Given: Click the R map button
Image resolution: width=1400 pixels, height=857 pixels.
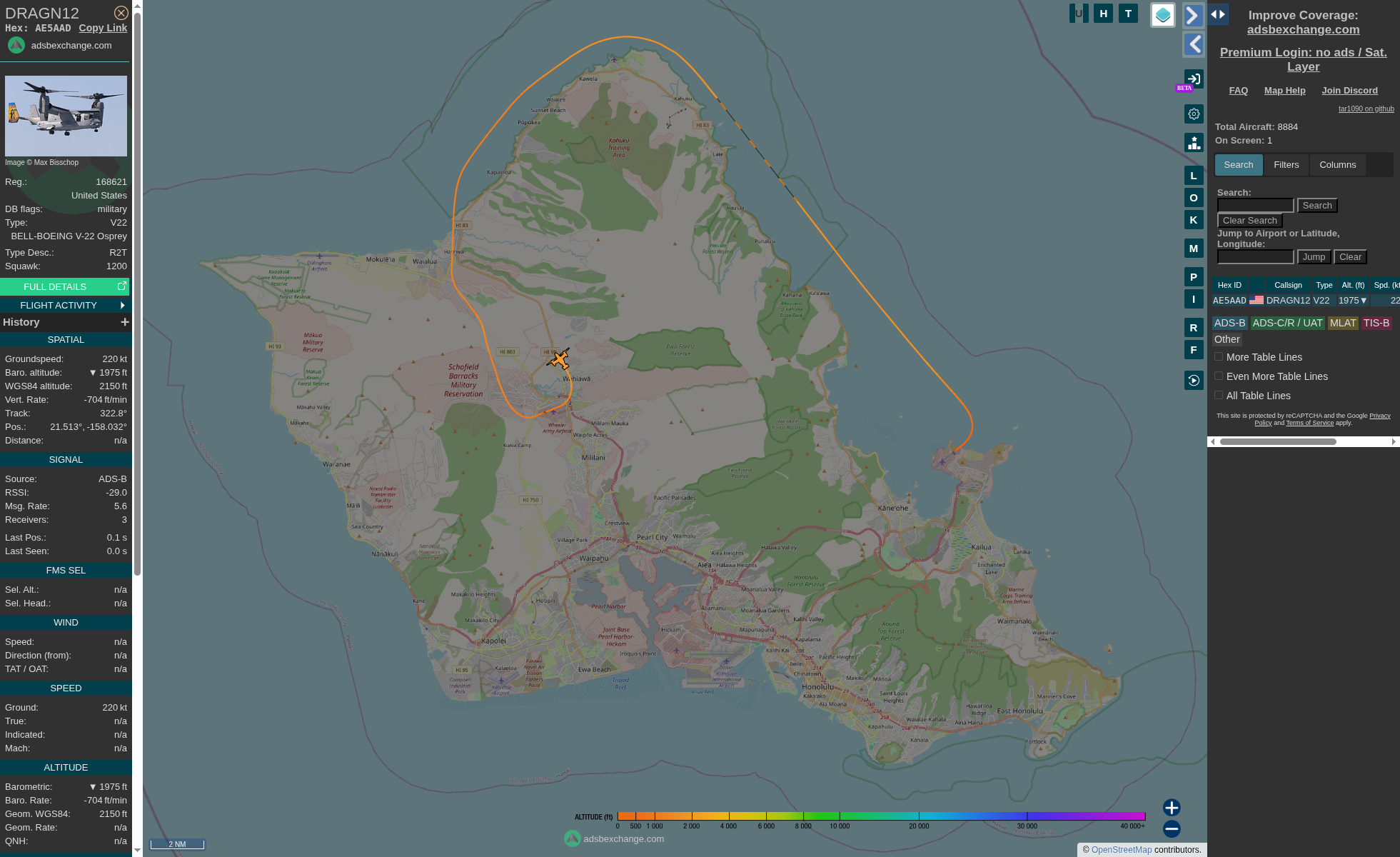Looking at the screenshot, I should (1194, 328).
